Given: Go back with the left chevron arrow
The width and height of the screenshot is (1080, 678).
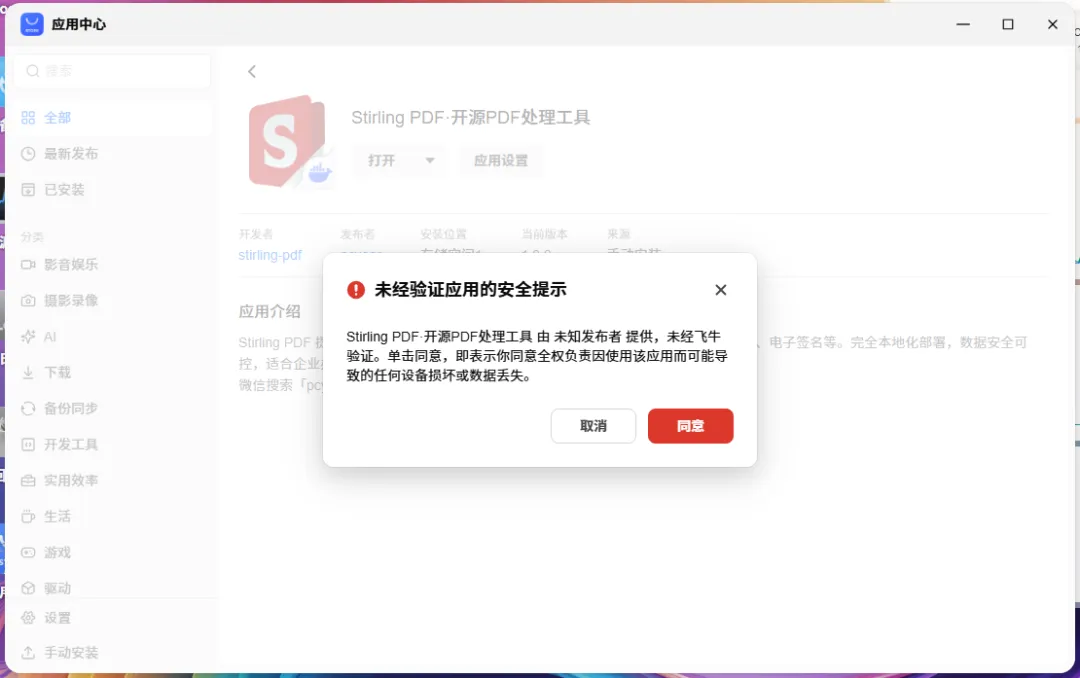Looking at the screenshot, I should pos(252,72).
